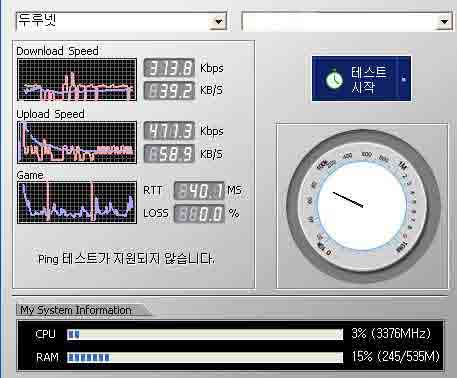Click the RTT milliseconds readout

point(199,191)
